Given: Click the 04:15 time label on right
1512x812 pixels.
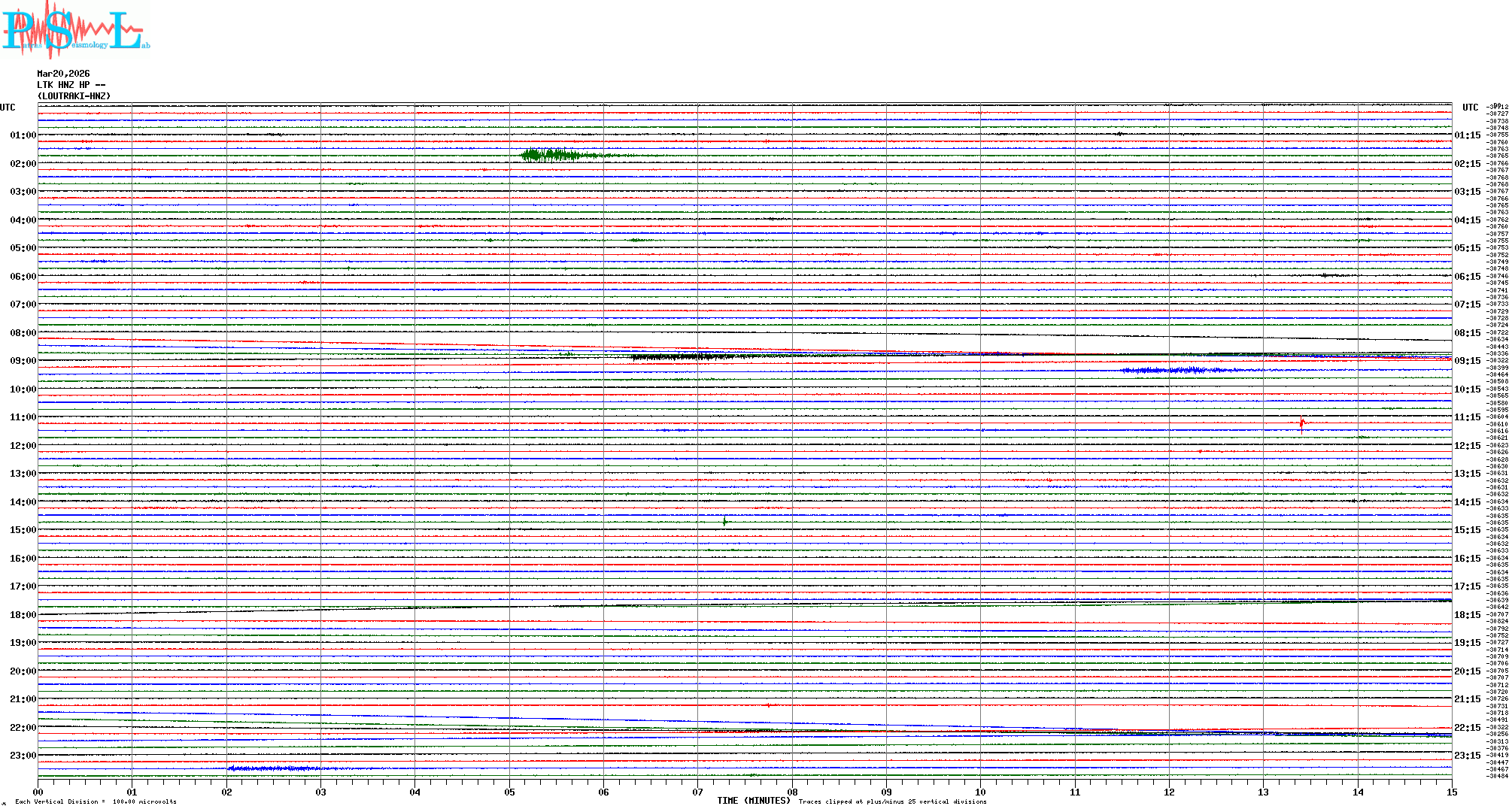Looking at the screenshot, I should coord(1467,220).
